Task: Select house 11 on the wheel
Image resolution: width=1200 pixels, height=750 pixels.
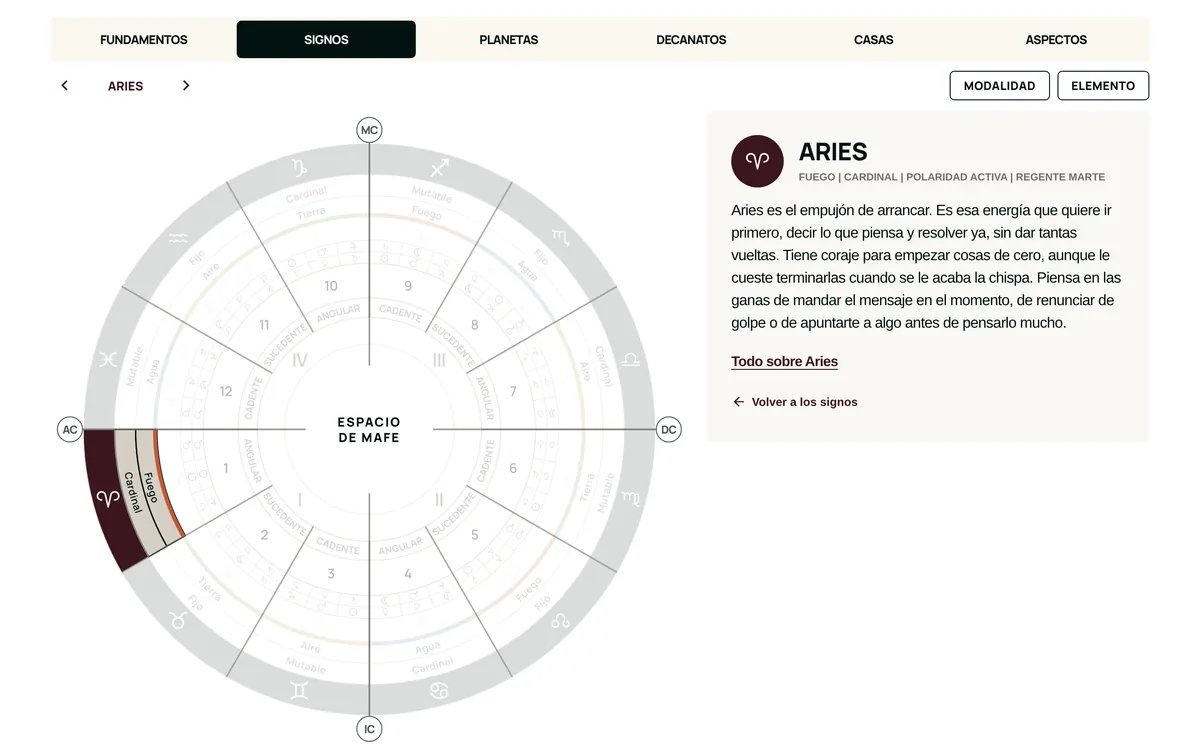Action: [x=264, y=325]
